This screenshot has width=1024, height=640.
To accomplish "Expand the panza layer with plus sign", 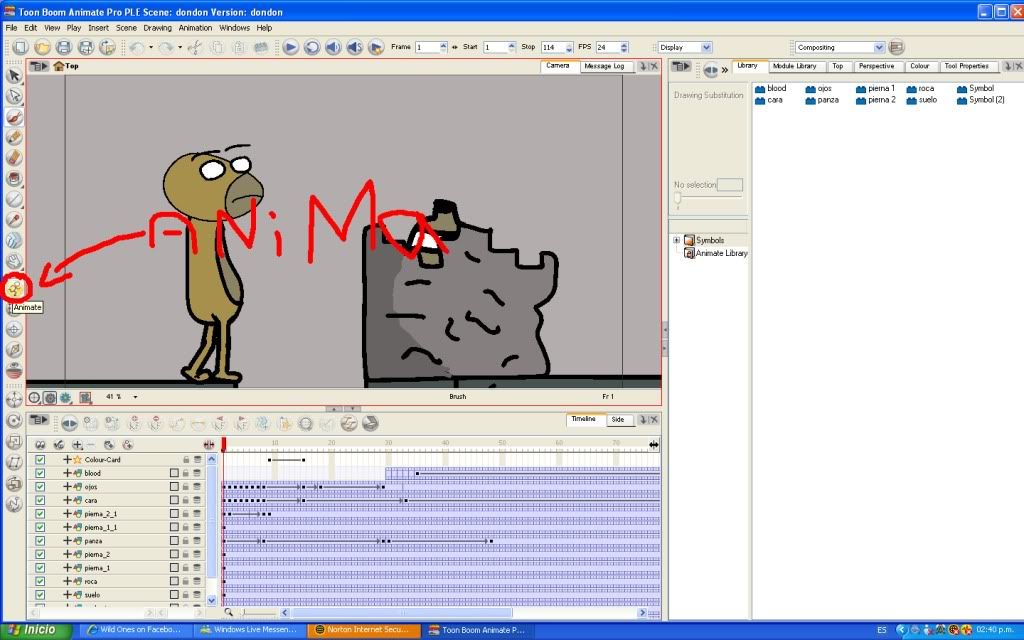I will point(67,541).
